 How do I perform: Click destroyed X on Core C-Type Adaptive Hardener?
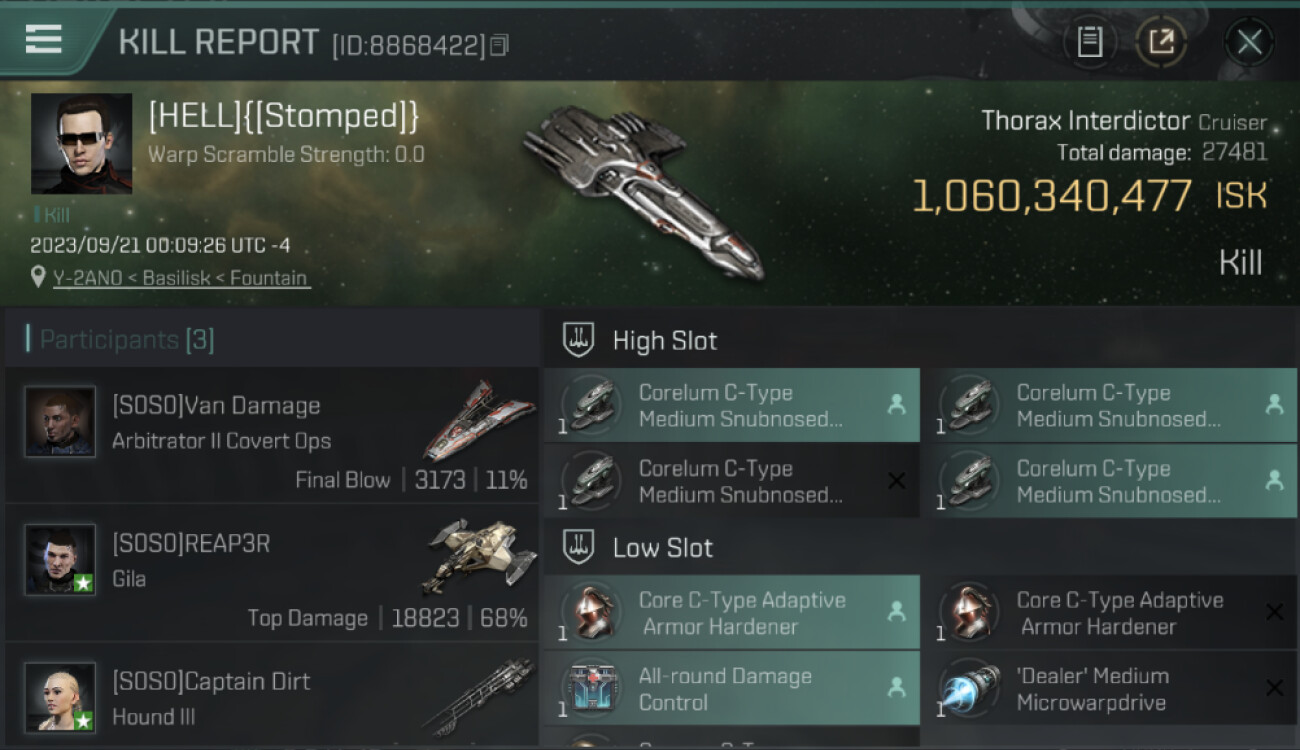[1274, 612]
